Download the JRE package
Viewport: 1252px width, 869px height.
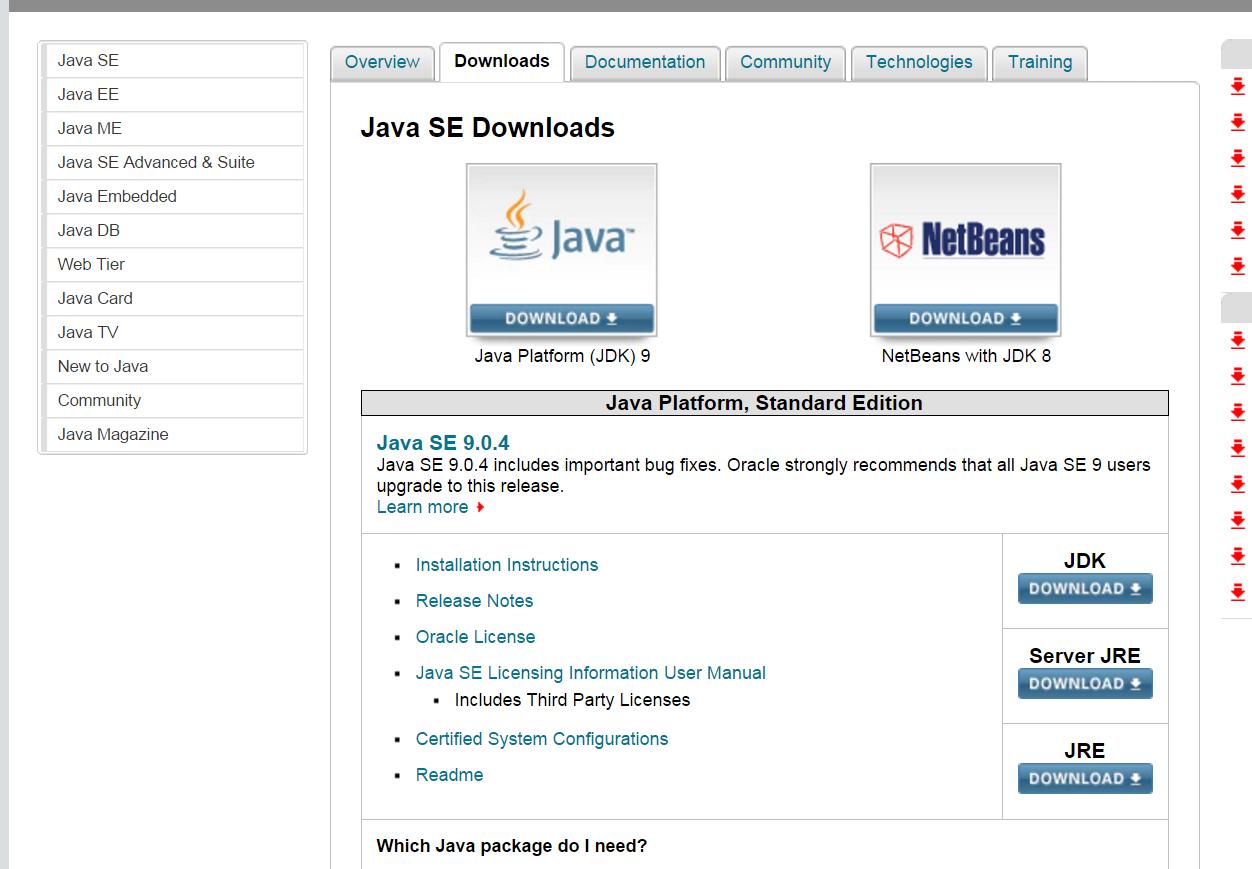[1085, 779]
